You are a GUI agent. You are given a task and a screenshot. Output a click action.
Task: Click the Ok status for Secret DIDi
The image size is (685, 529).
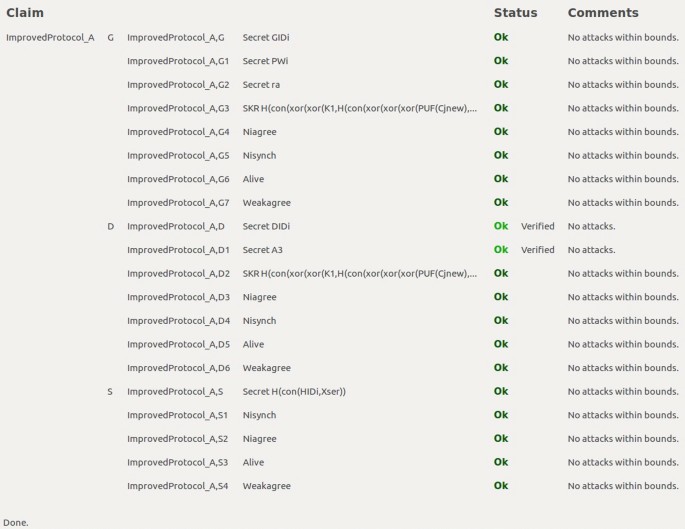pos(501,226)
